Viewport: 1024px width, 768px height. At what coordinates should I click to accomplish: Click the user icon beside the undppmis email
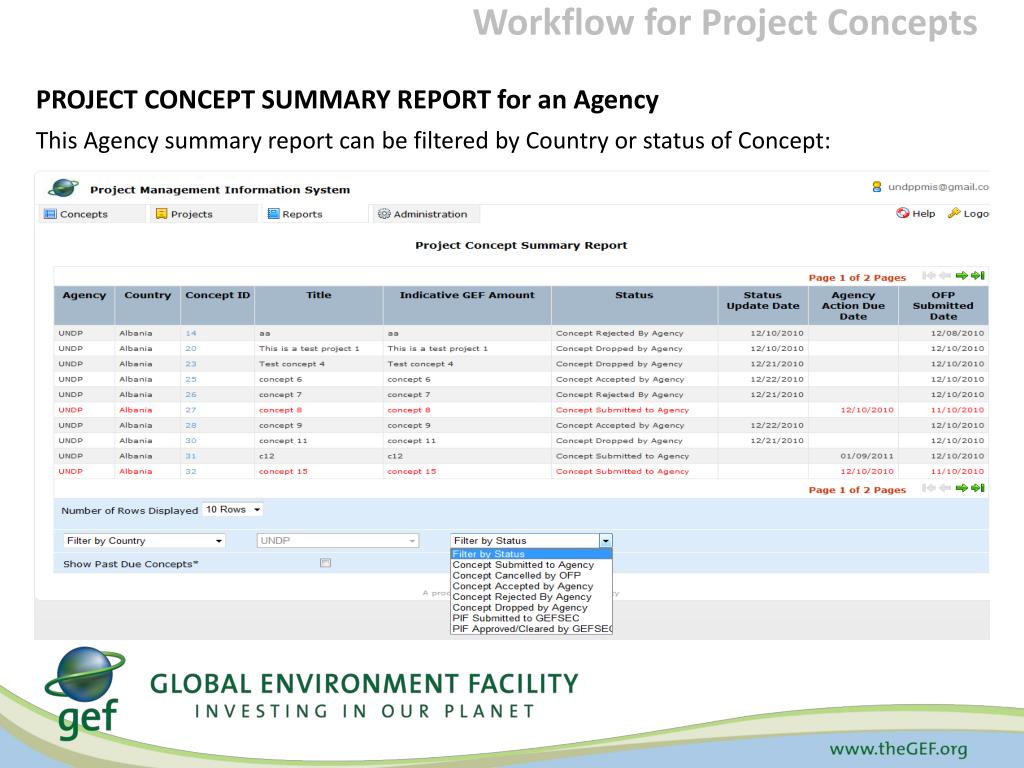click(x=876, y=187)
